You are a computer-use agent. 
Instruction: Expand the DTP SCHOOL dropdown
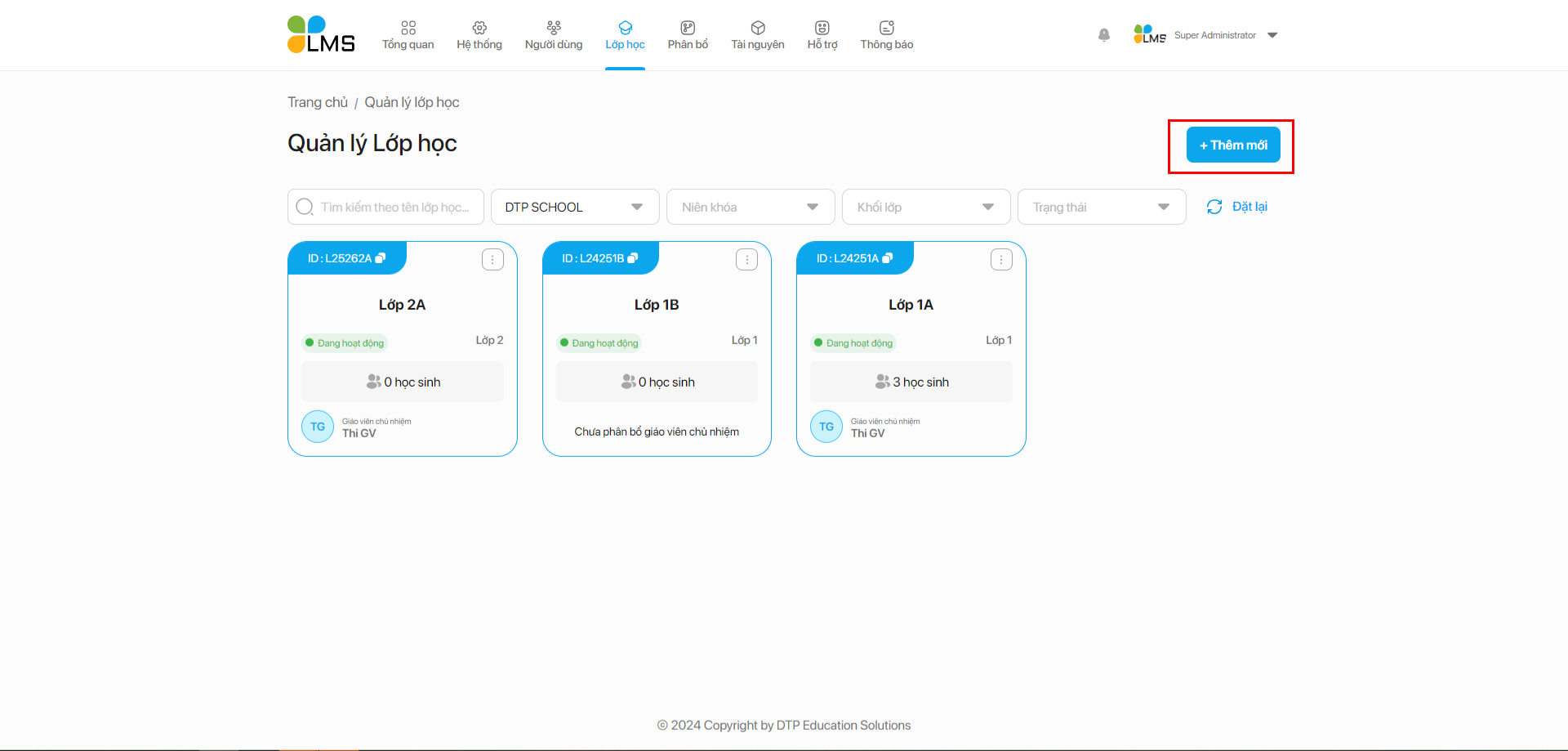(x=574, y=207)
